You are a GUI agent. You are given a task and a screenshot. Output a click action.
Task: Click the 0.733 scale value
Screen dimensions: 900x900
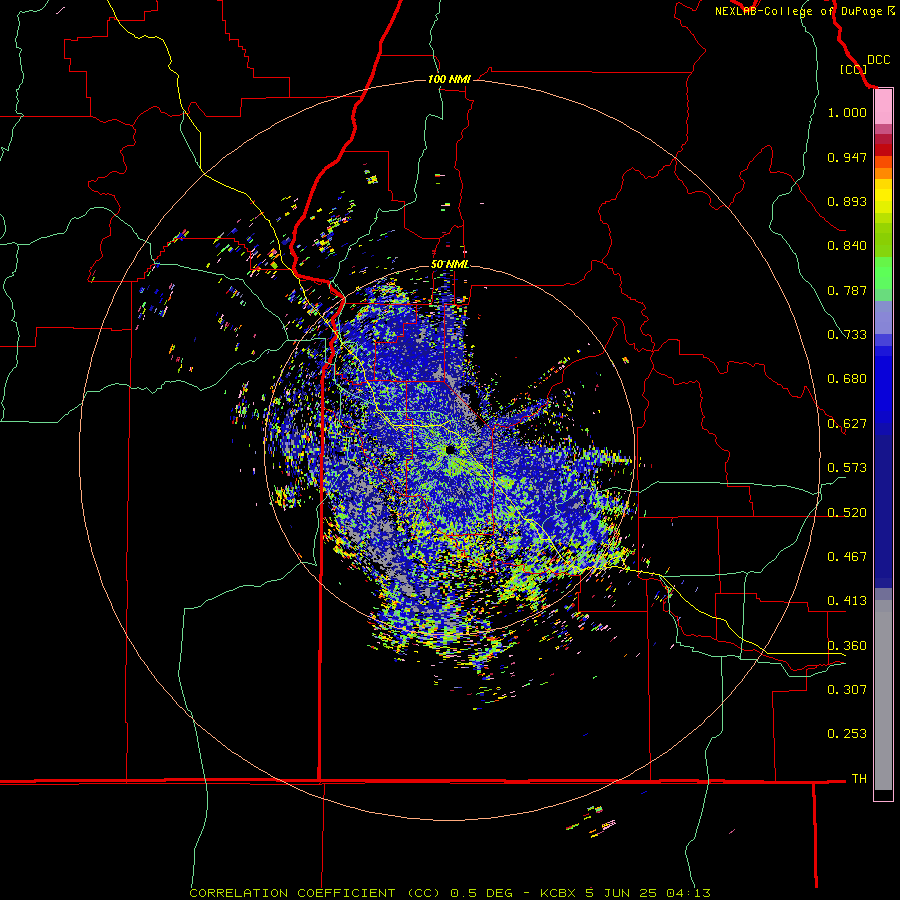click(x=847, y=335)
